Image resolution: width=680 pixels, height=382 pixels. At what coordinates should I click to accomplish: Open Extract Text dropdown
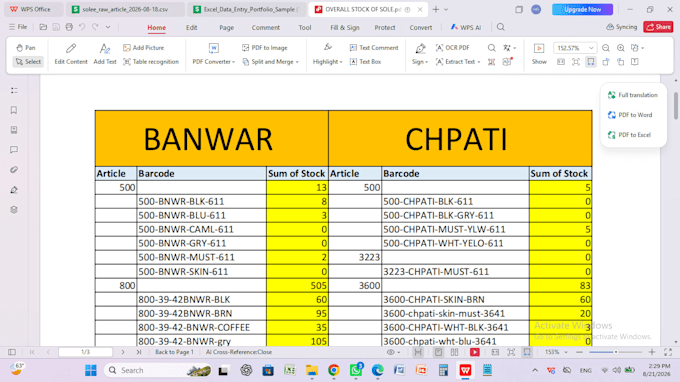pyautogui.click(x=458, y=62)
